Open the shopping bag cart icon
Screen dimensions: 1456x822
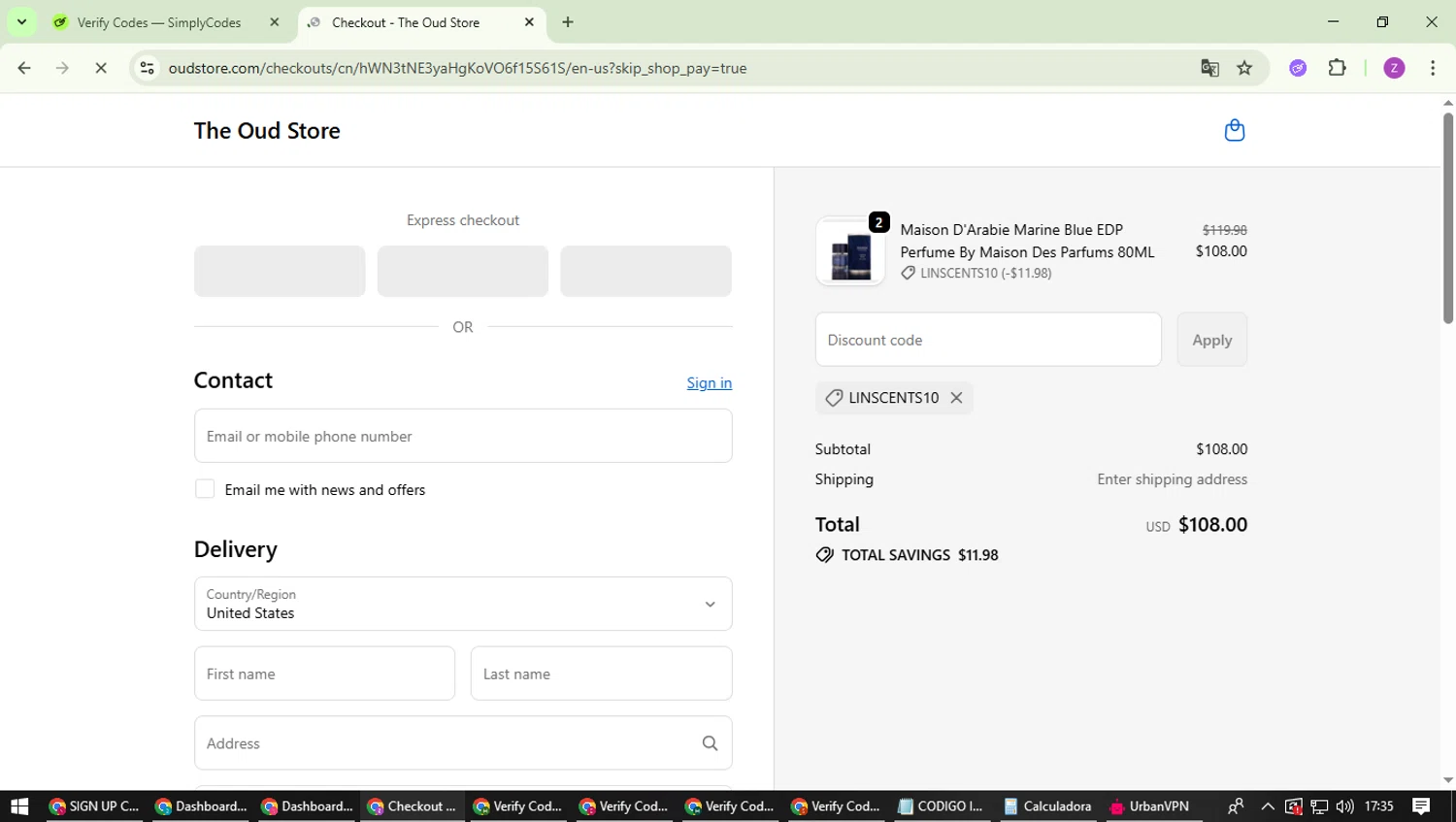coord(1234,130)
